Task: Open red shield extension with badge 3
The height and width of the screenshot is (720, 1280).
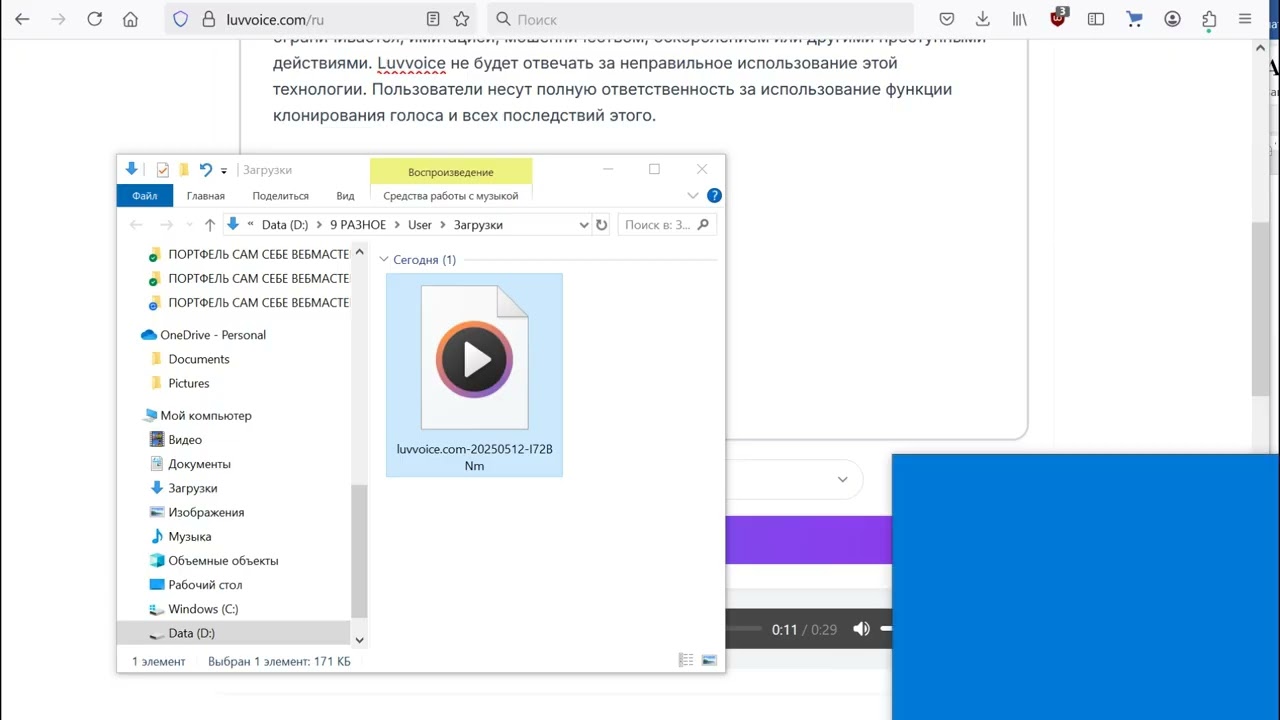Action: (1059, 17)
